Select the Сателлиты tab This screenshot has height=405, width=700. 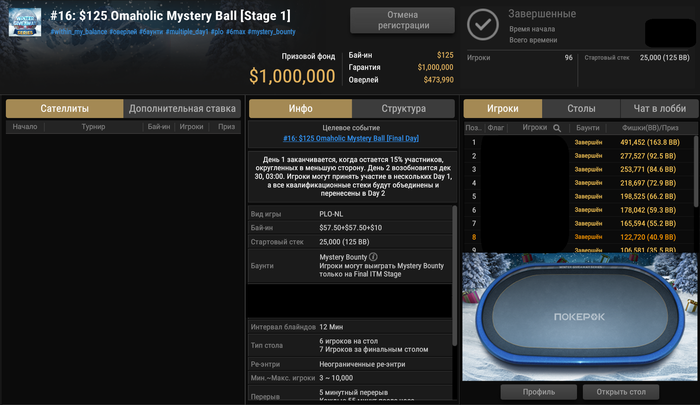pos(65,109)
